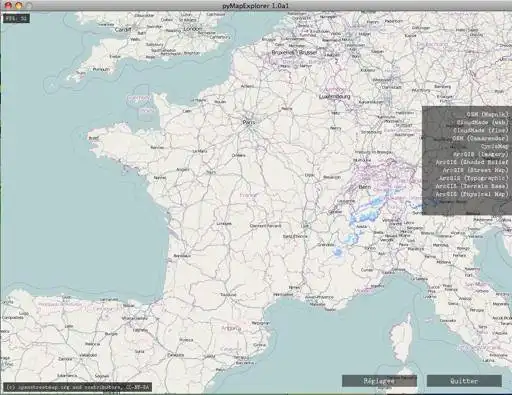
Task: Select ArcGIS (Shaded Relief) layer
Action: (x=472, y=162)
